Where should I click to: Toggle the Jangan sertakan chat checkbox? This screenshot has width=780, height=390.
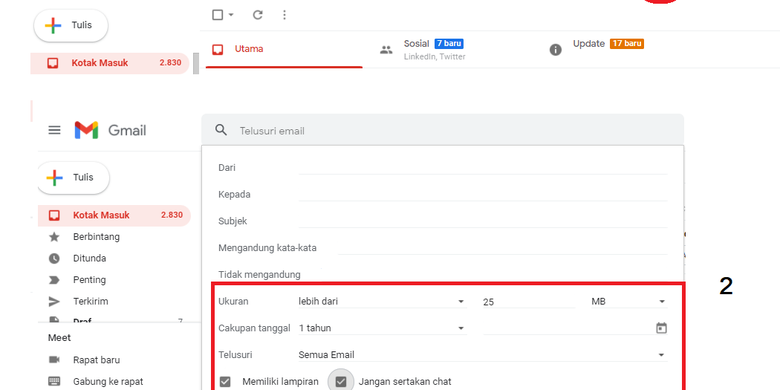pyautogui.click(x=341, y=382)
